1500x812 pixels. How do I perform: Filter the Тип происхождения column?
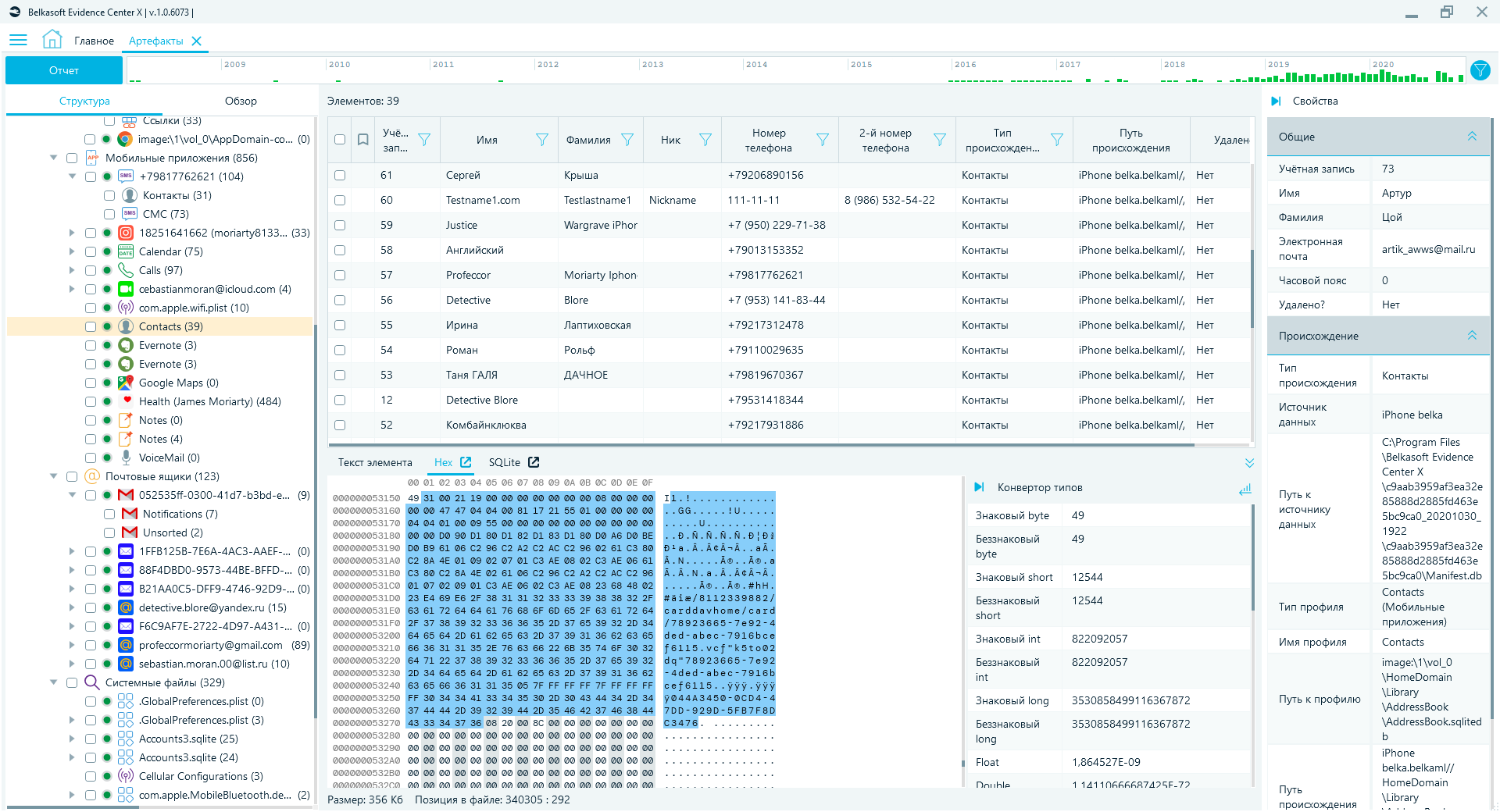[1057, 140]
